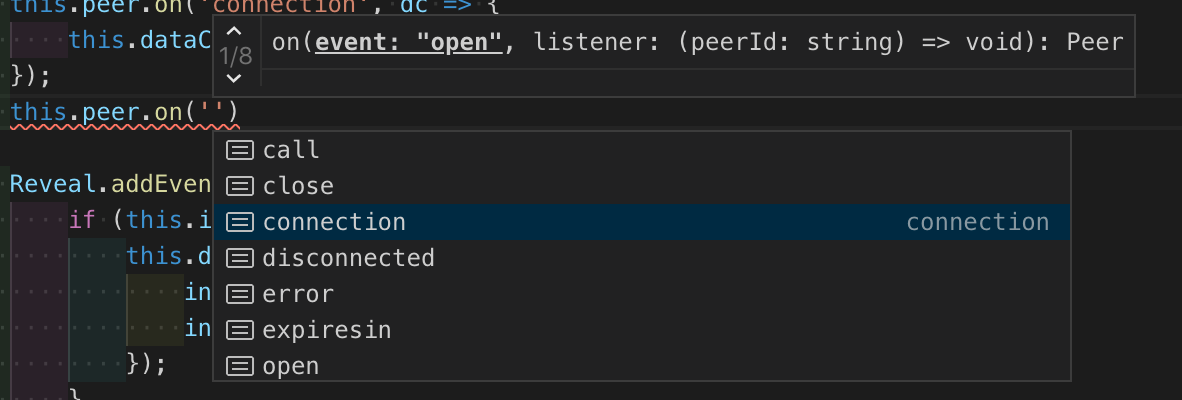Click the icon beside the error suggestion
1182x400 pixels.
tap(240, 294)
